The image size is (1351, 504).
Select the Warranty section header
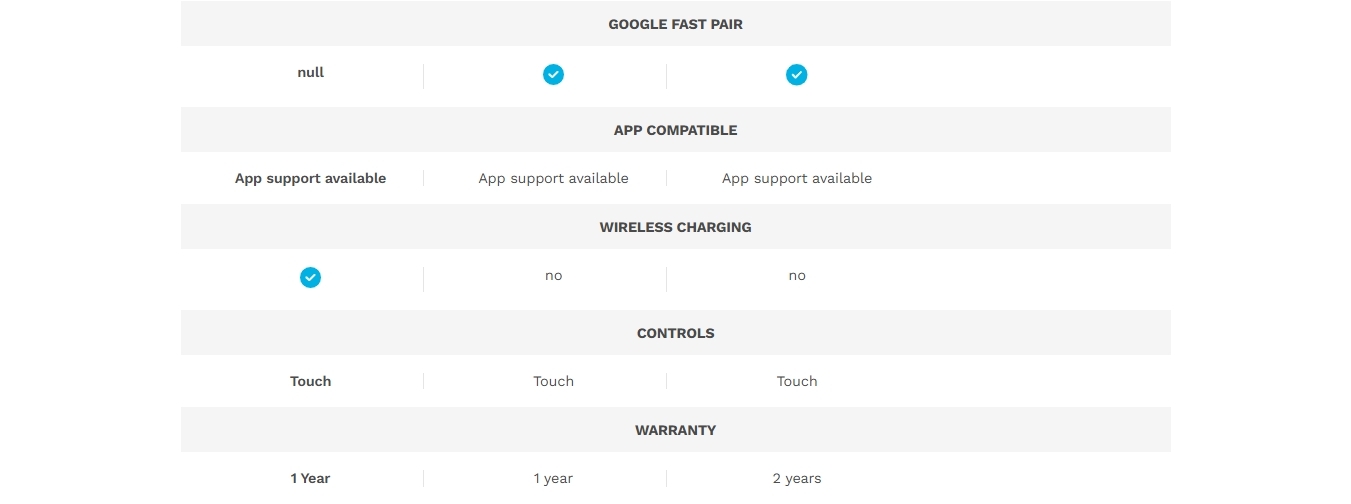pyautogui.click(x=675, y=430)
